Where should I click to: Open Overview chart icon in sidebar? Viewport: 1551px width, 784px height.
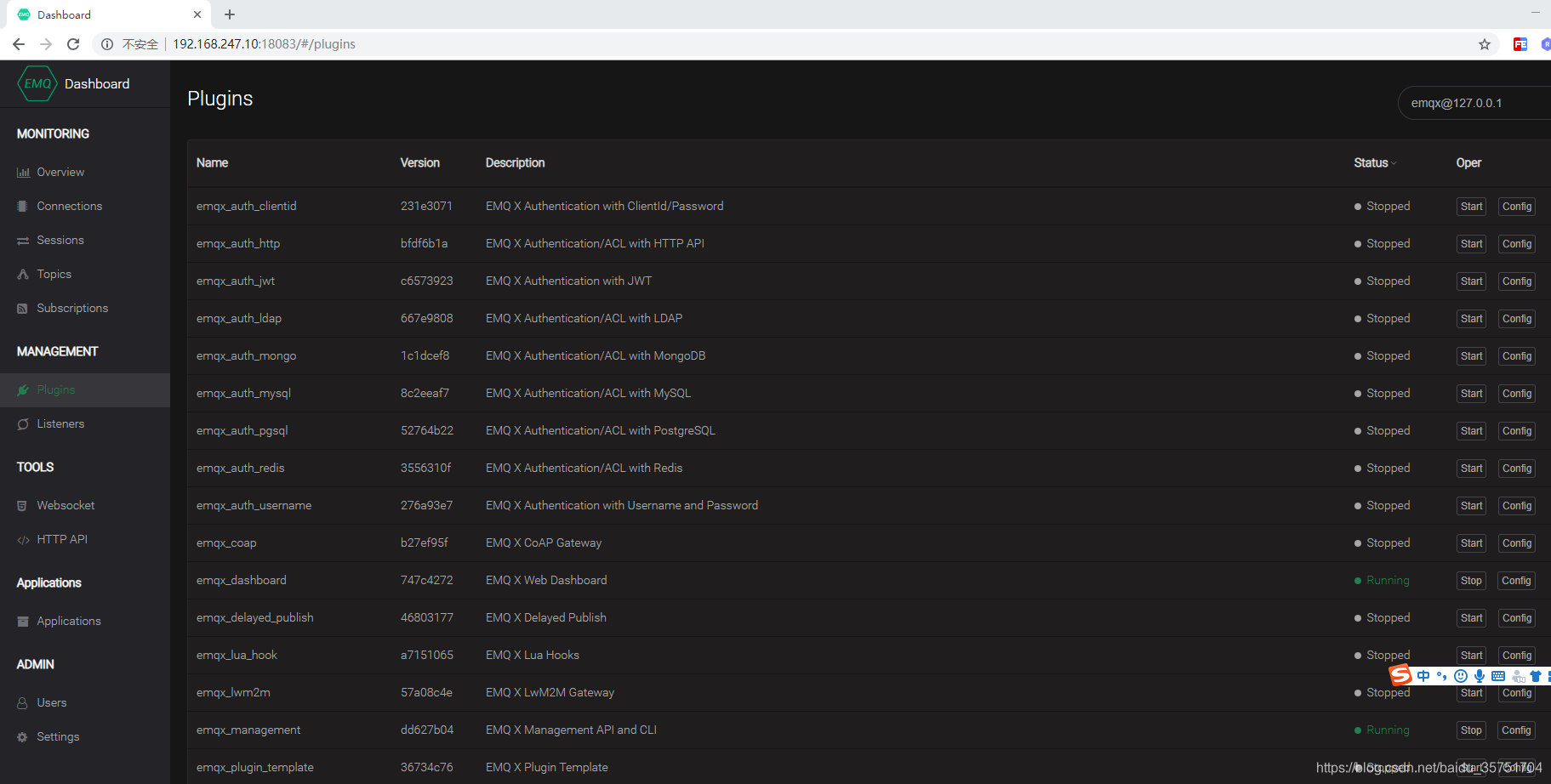click(x=23, y=173)
